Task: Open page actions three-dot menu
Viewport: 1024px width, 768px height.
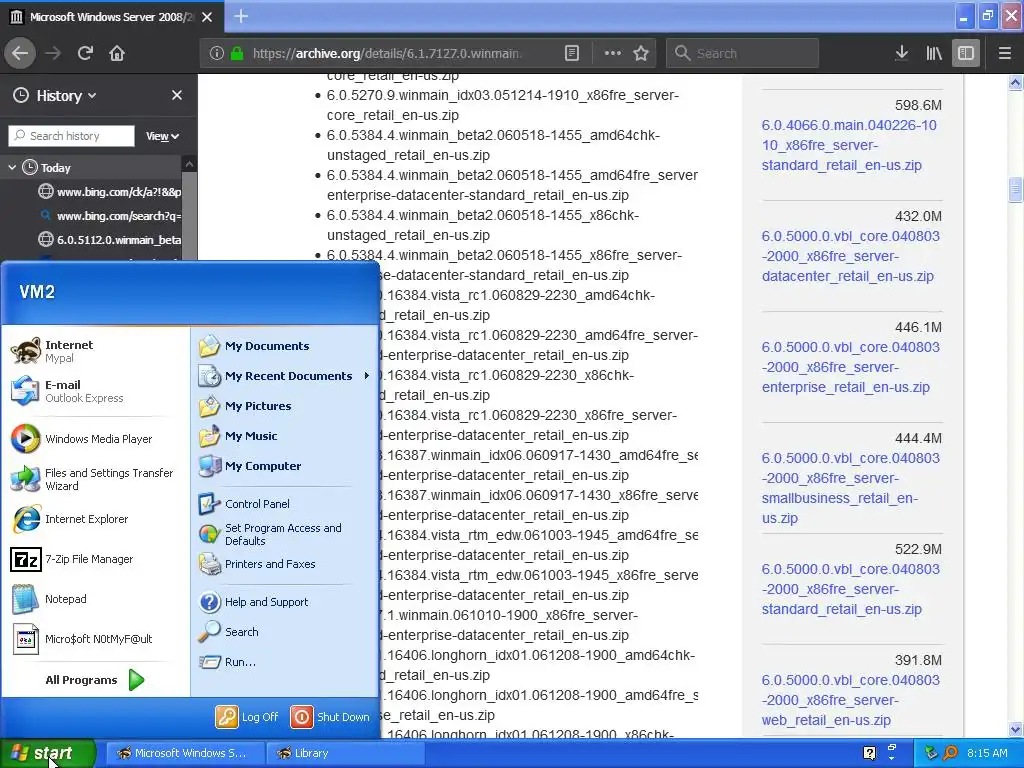Action: 613,54
